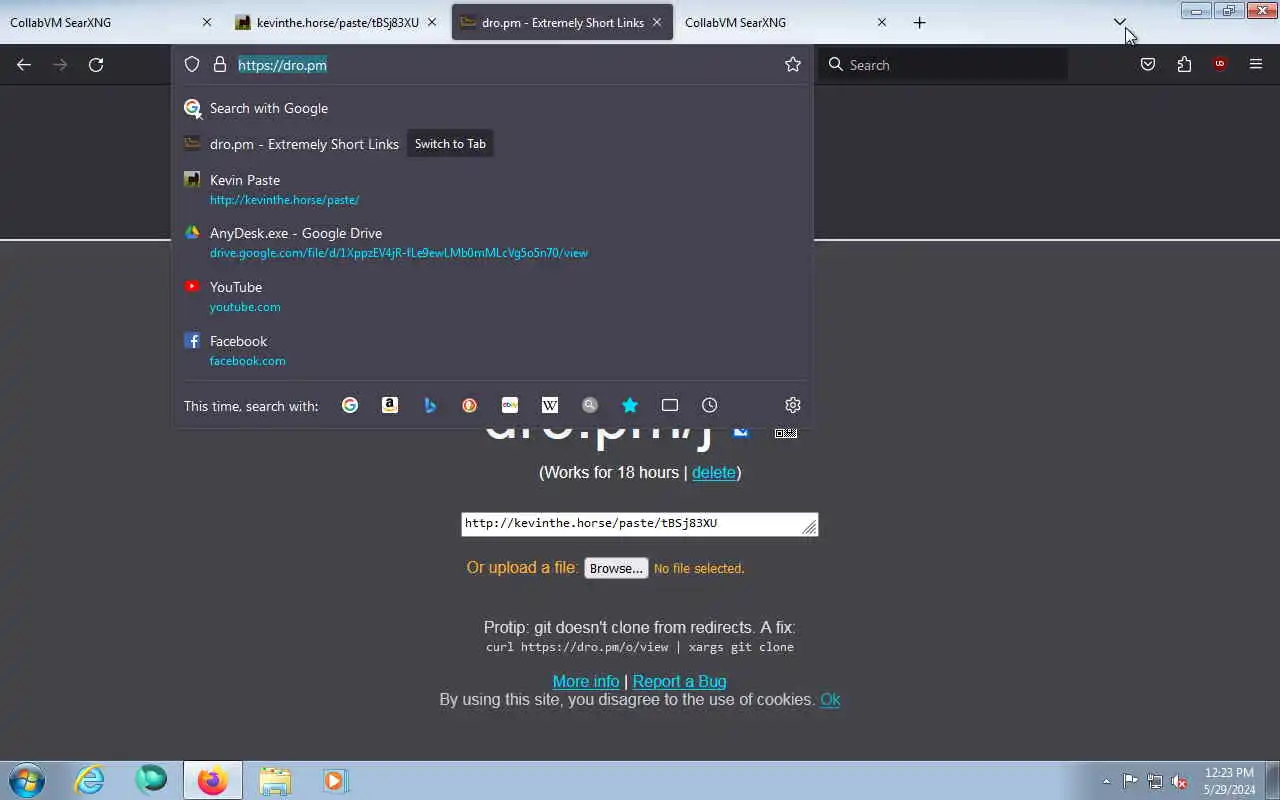Viewport: 1280px width, 800px height.
Task: Open the uBlock Origin extension icon
Action: click(x=1220, y=65)
